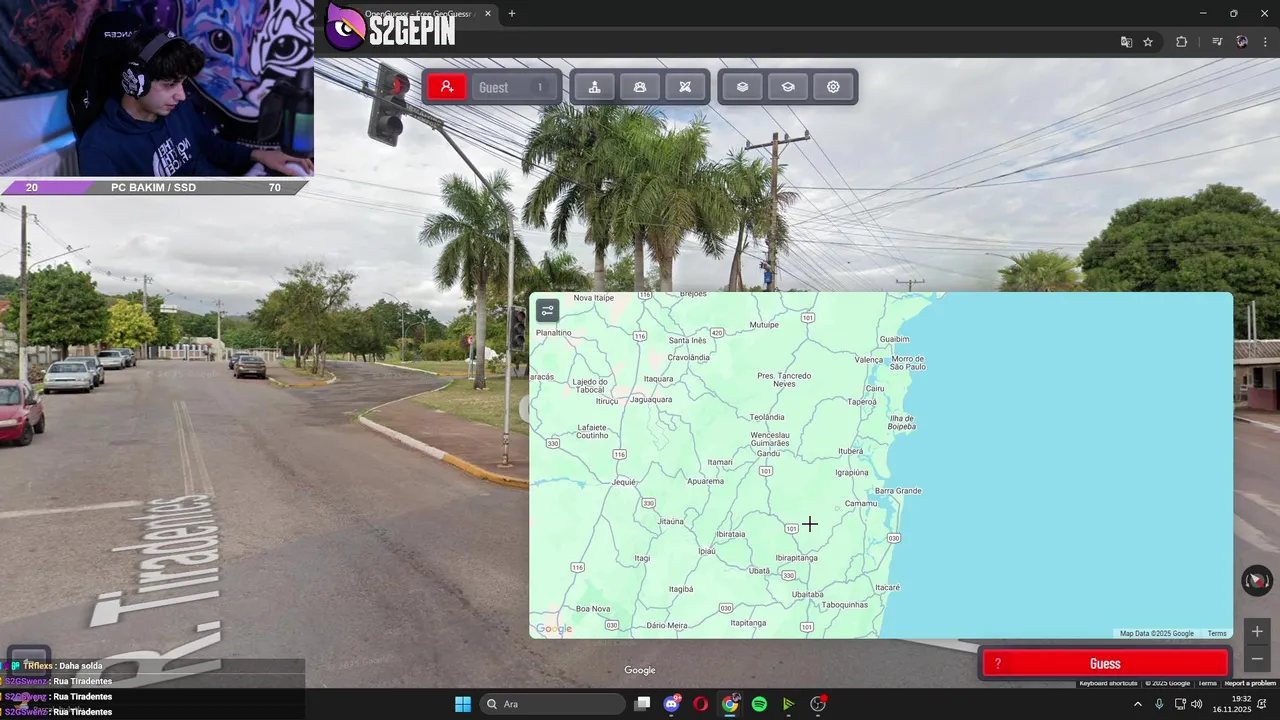Click Ubaitaba on the map
Screen dimensions: 1280x720
tap(808, 595)
